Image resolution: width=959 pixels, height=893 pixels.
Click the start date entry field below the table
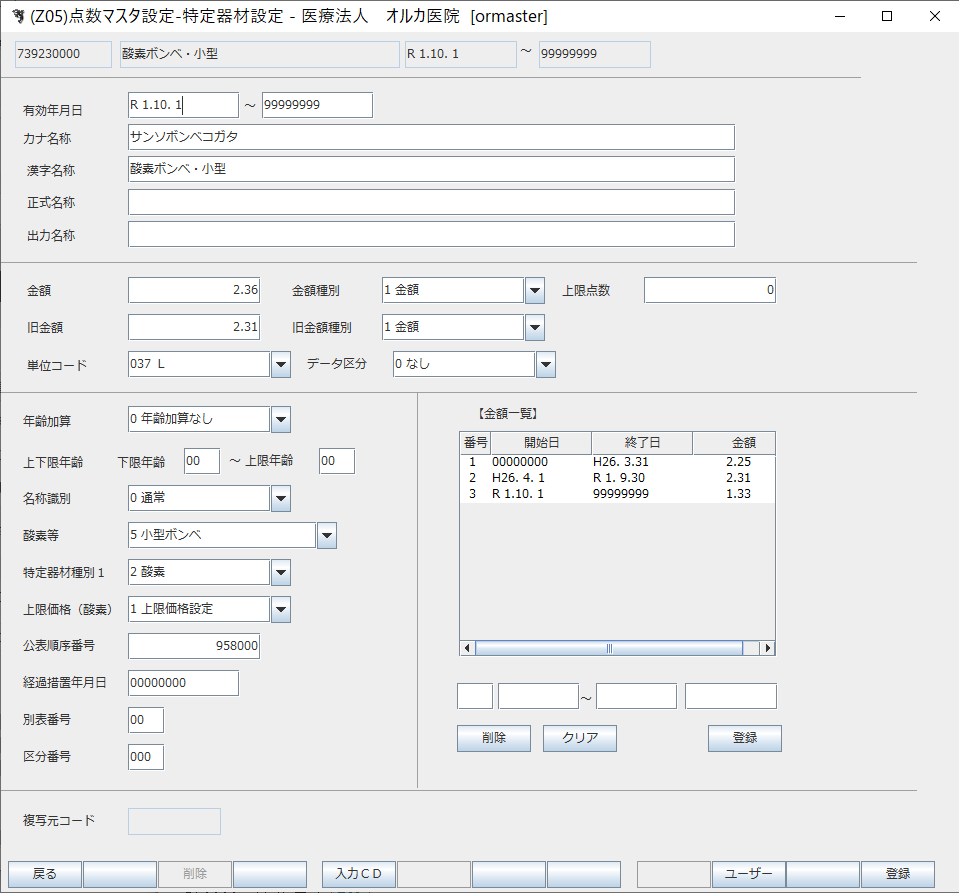coord(538,697)
